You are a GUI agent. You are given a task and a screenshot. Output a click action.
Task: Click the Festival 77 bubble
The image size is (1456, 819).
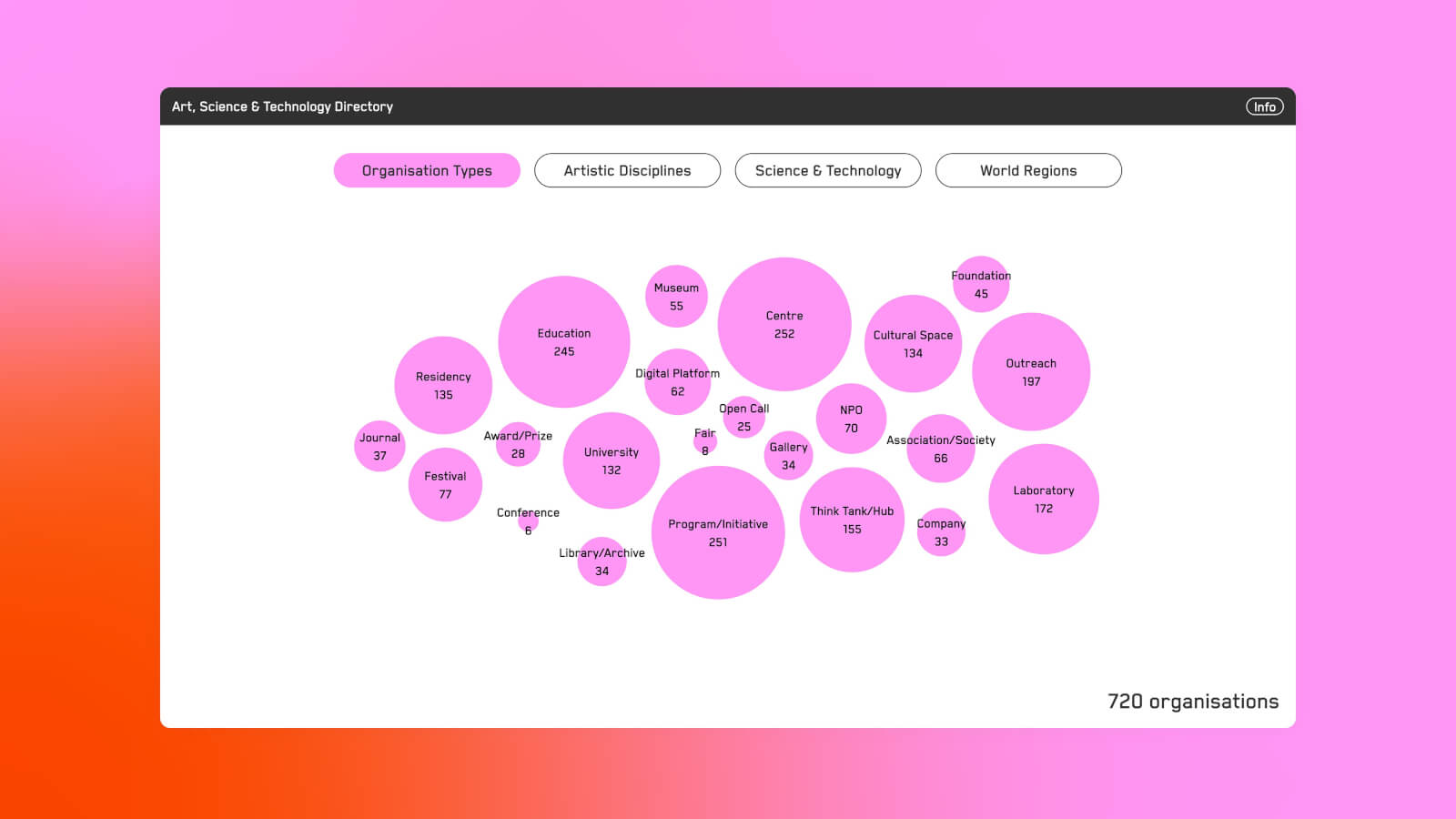[x=445, y=485]
